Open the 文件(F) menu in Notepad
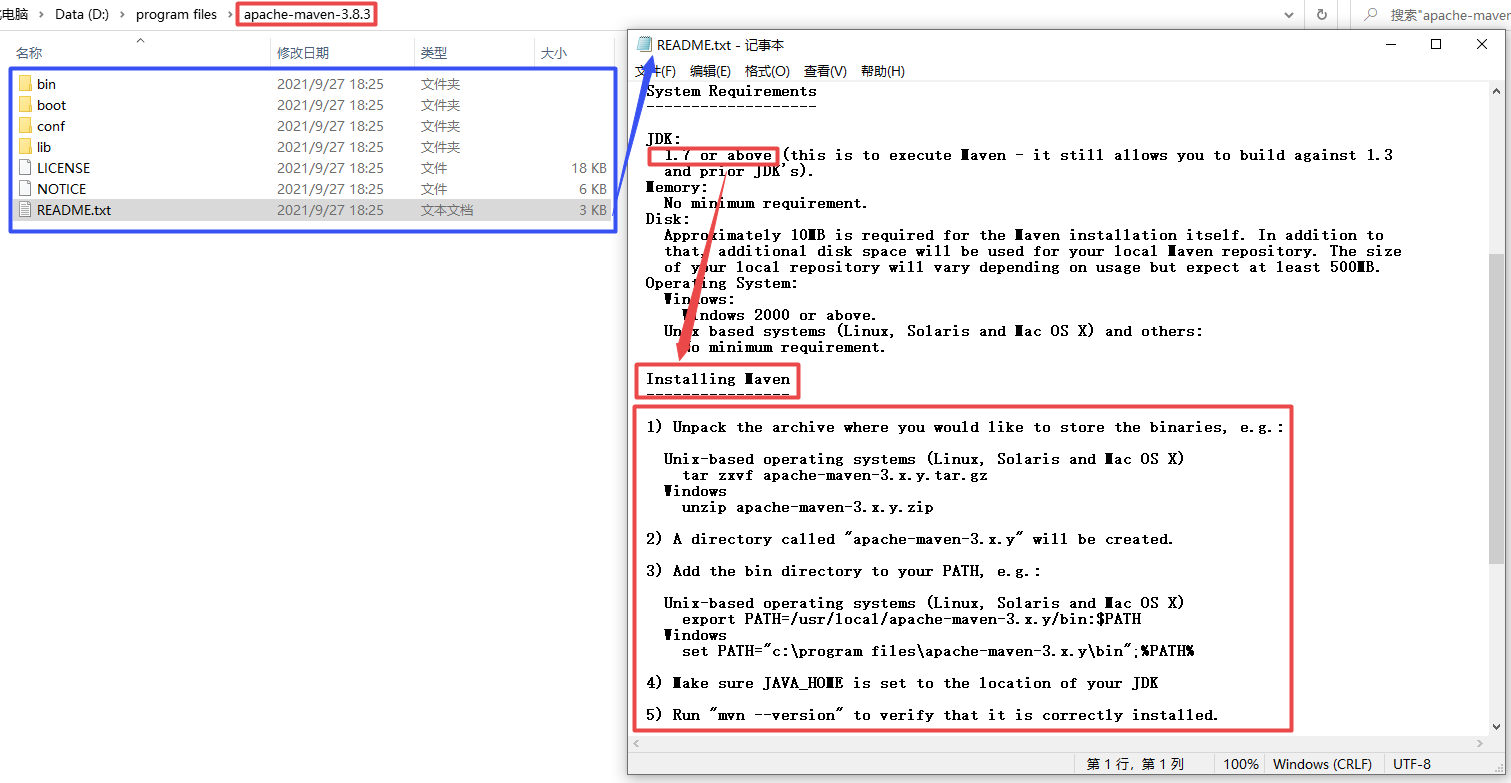This screenshot has width=1511, height=783. tap(656, 72)
